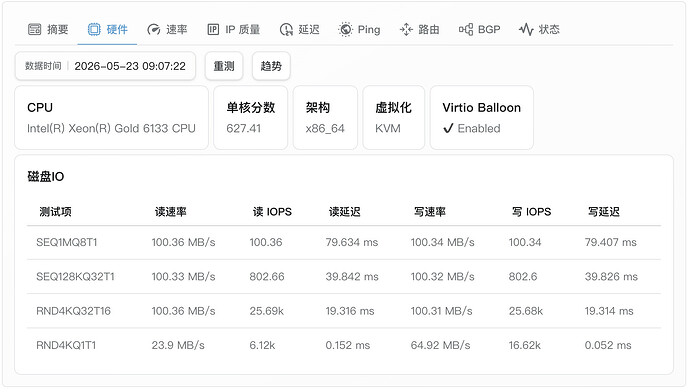This screenshot has width=690, height=392.
Task: Click the 重测 retest button
Action: tap(224, 66)
